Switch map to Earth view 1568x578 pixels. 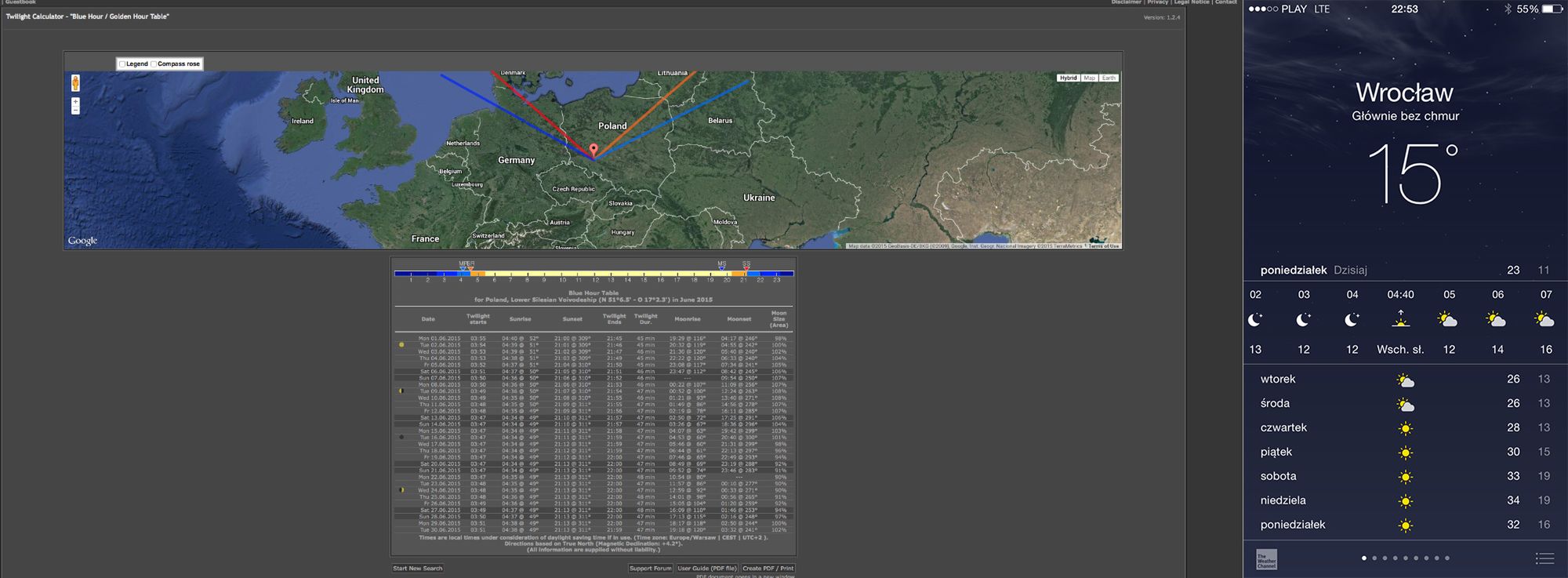click(1109, 78)
